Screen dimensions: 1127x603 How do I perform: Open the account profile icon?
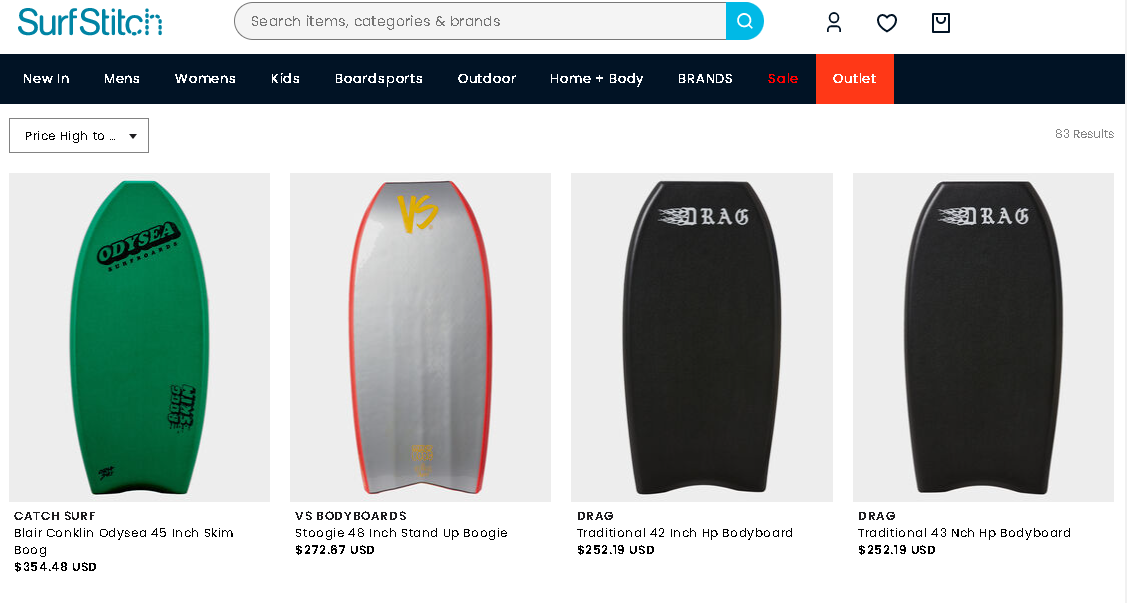834,22
